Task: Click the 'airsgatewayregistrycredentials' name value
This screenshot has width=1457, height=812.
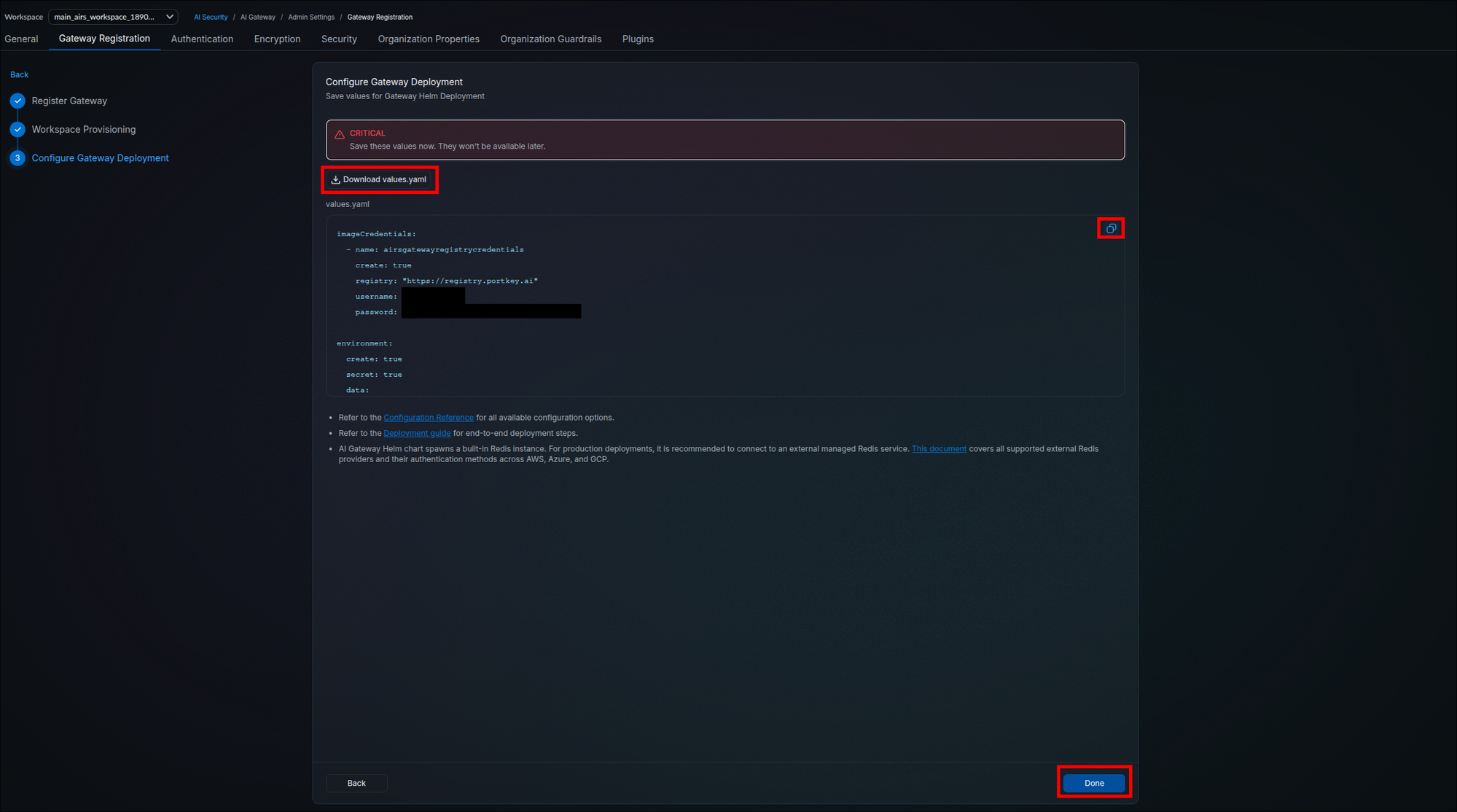Action: coord(453,249)
